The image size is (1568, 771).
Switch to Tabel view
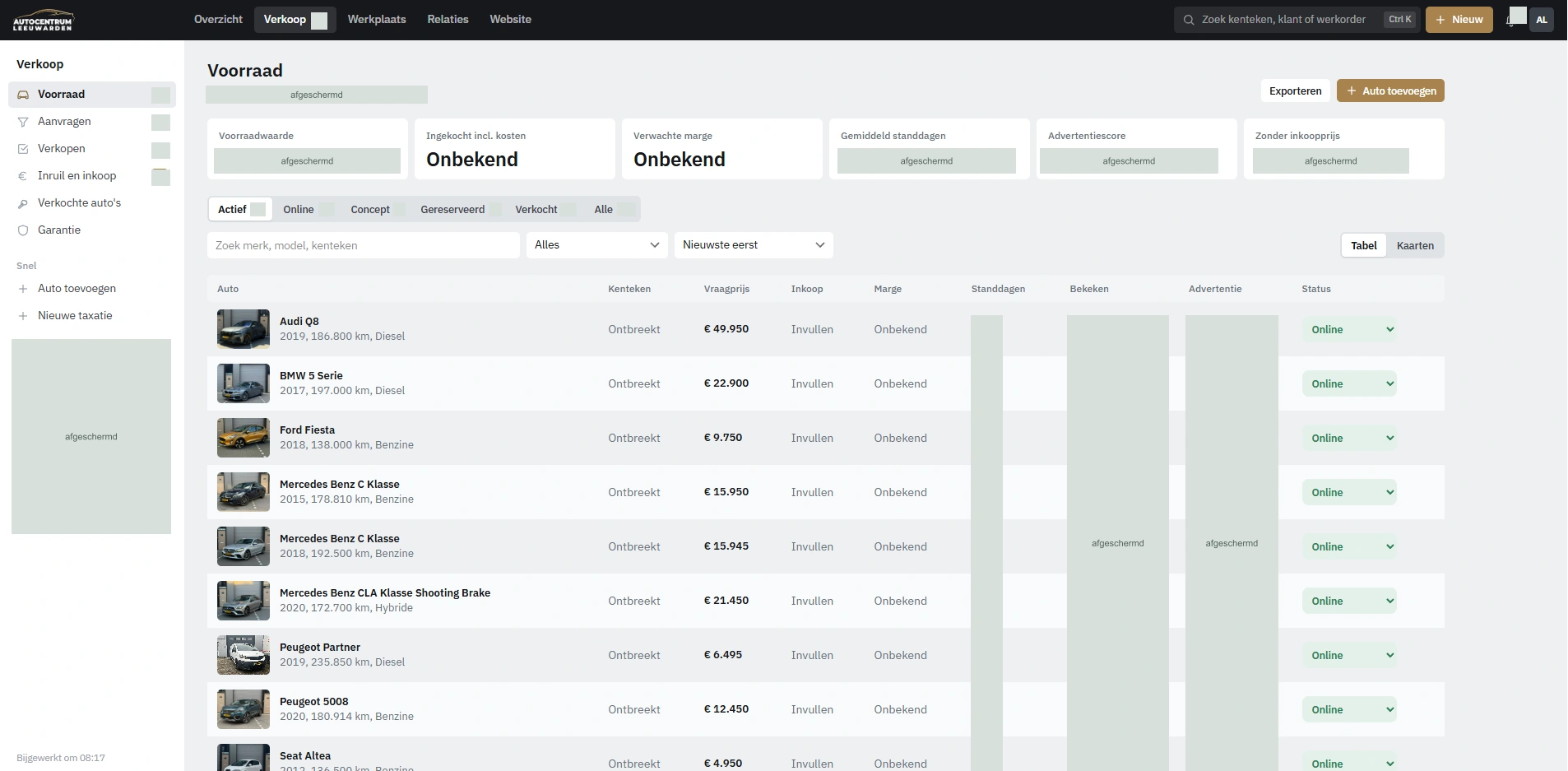(1363, 245)
